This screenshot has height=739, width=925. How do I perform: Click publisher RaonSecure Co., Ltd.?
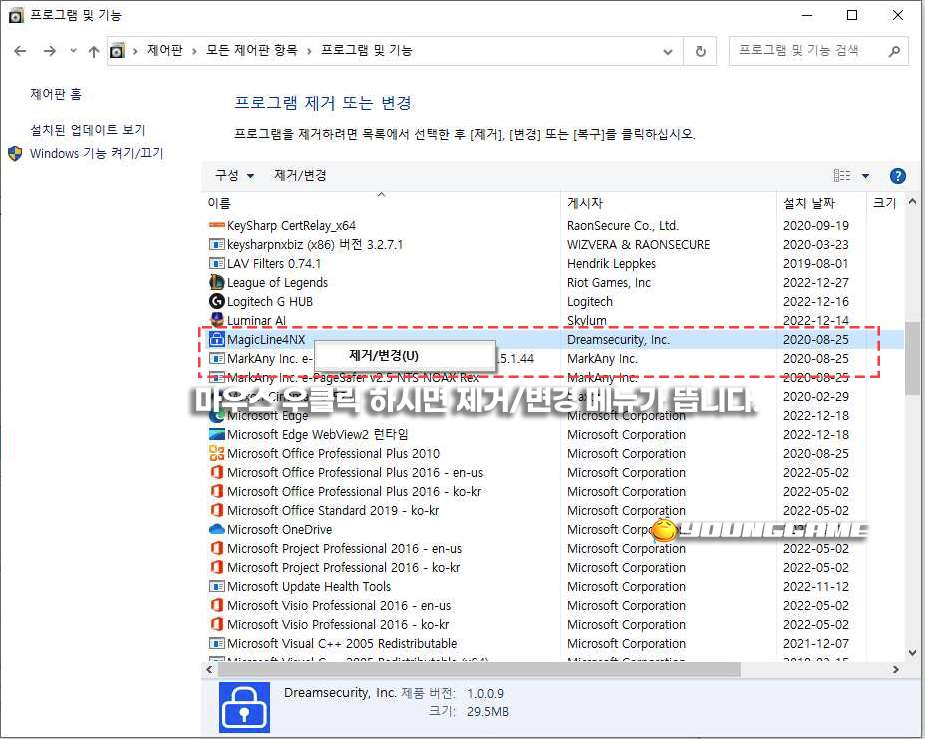623,225
